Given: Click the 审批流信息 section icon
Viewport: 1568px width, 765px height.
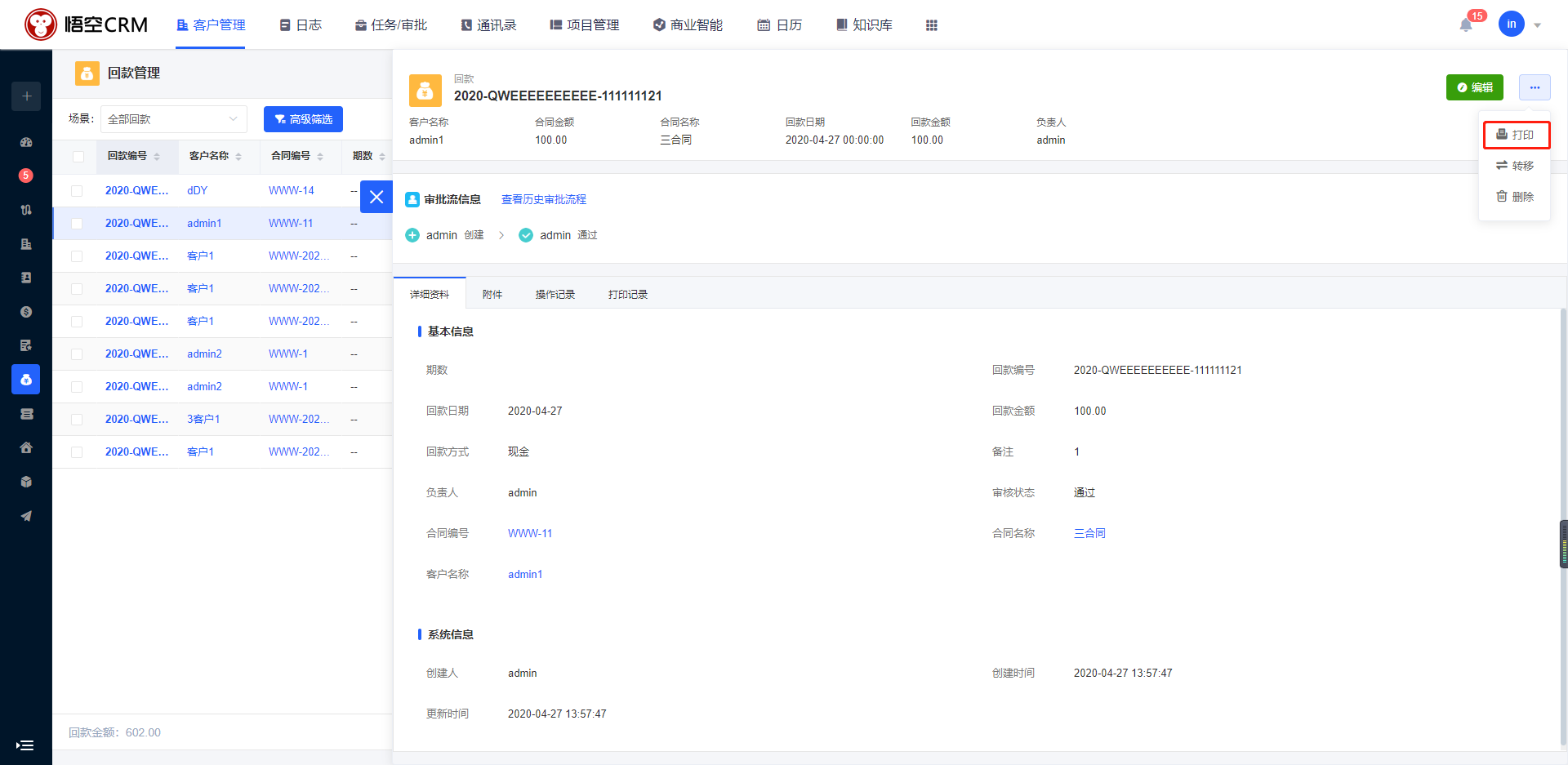Looking at the screenshot, I should 412,199.
